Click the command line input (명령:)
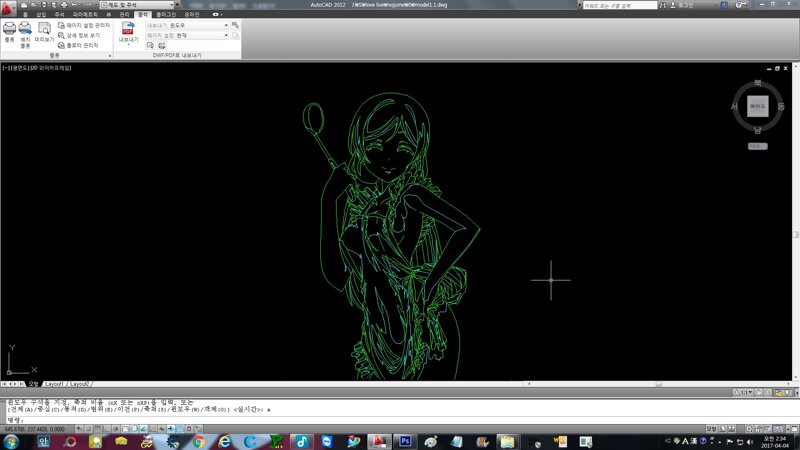The width and height of the screenshot is (800, 450). click(x=398, y=420)
